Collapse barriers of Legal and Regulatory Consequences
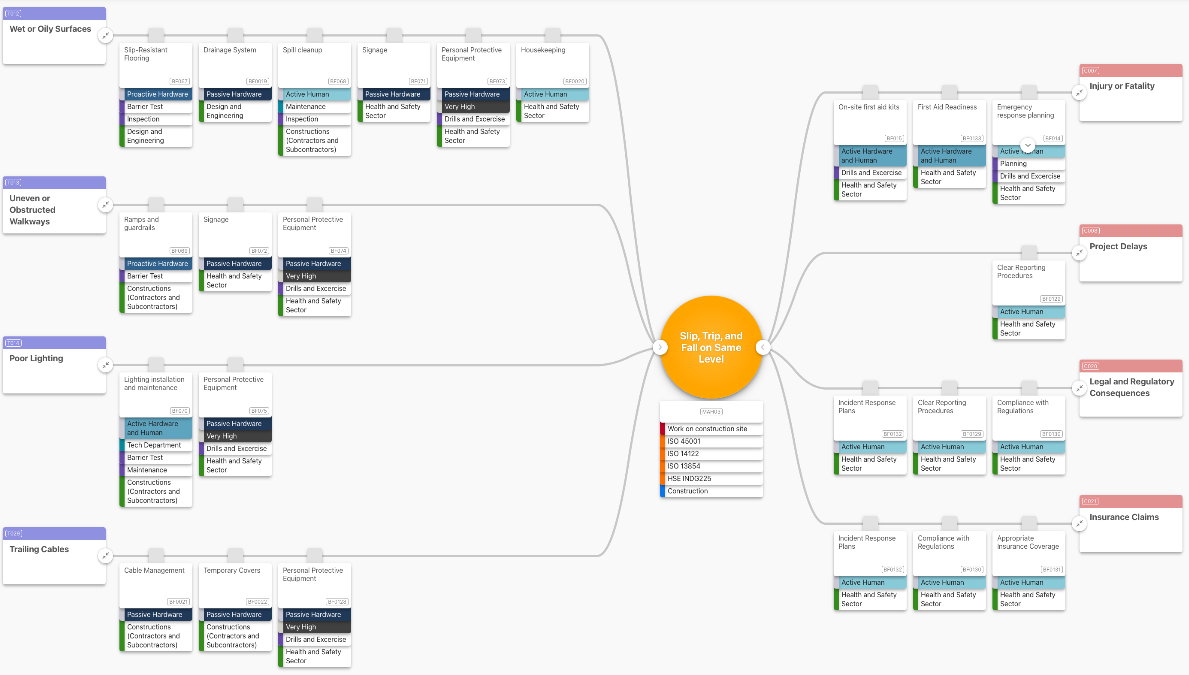Screen dimensions: 1189x675 [x=1079, y=388]
